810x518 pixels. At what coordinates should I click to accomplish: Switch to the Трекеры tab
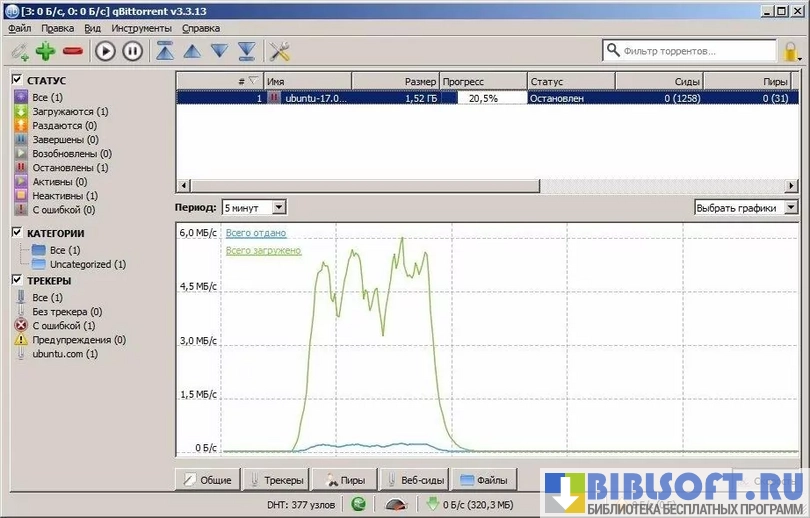point(277,480)
